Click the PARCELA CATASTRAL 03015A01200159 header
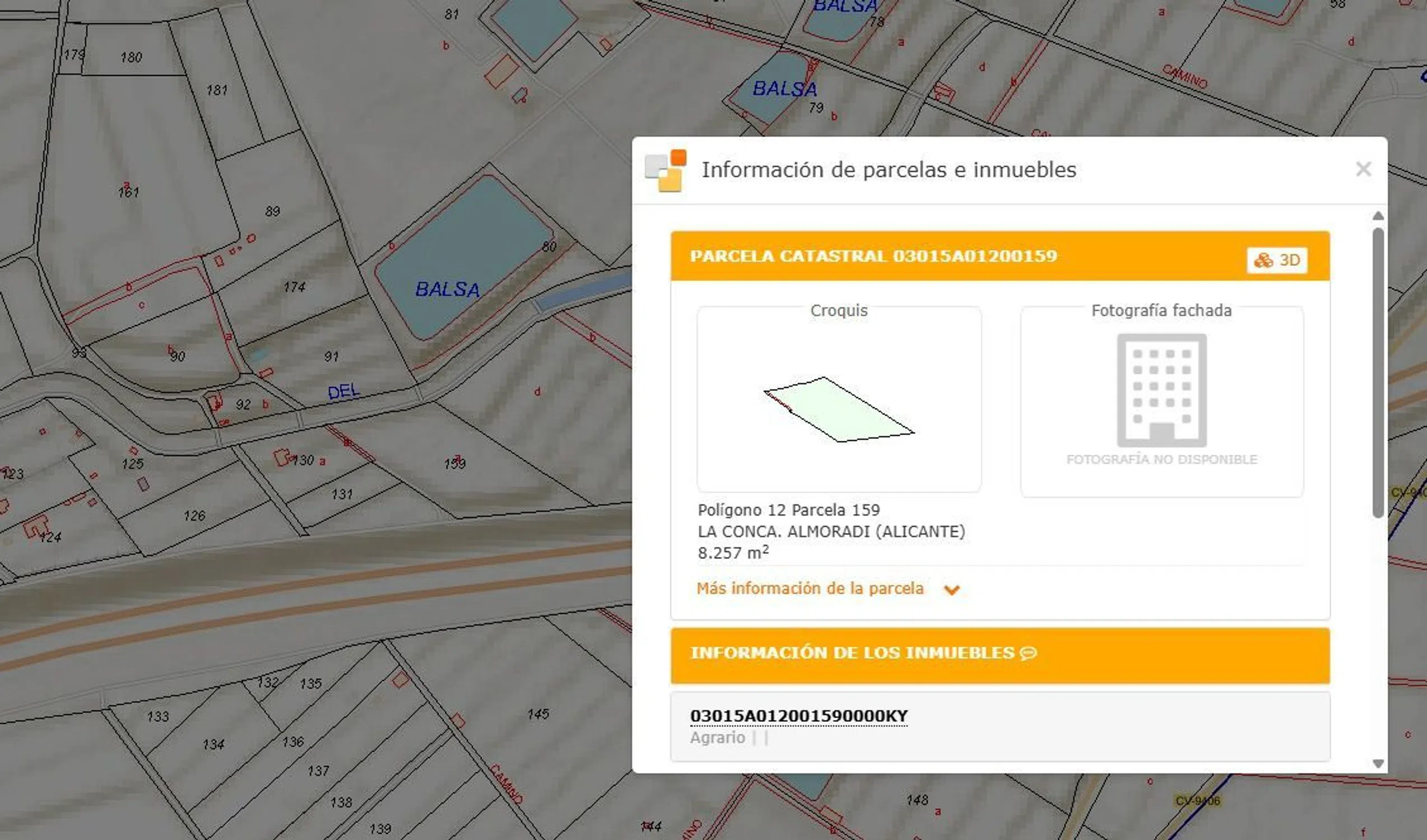Screen dimensions: 1427x840 (x=873, y=256)
